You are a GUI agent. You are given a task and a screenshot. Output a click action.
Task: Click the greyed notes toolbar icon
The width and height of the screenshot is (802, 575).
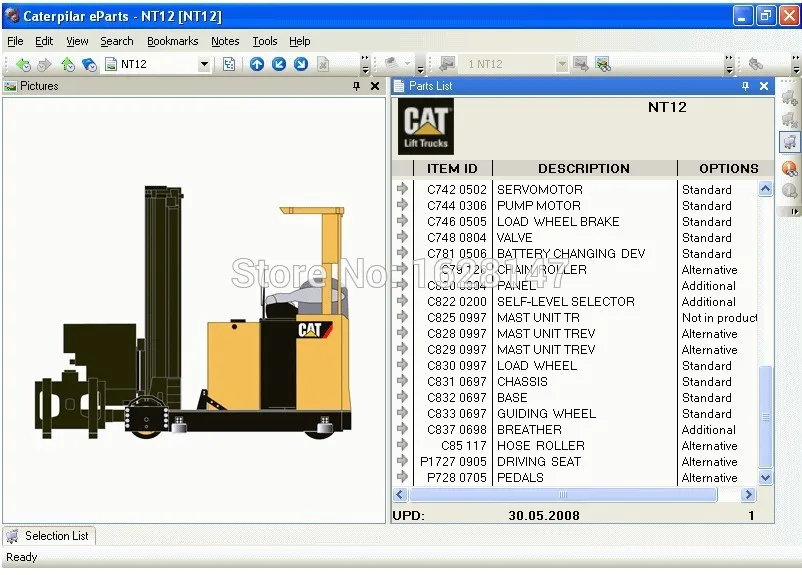click(x=392, y=63)
